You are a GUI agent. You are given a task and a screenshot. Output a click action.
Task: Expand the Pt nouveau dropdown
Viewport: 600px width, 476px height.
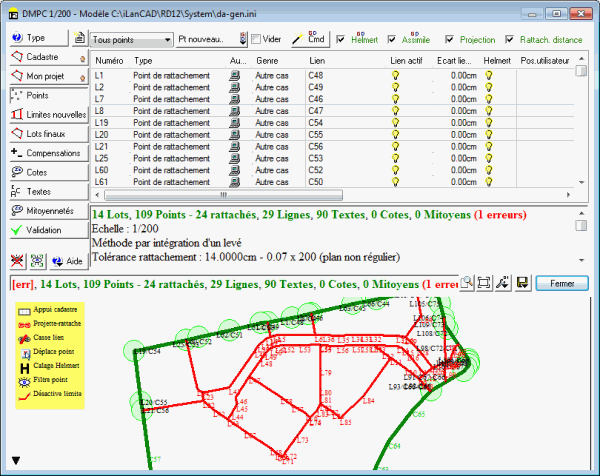pyautogui.click(x=242, y=40)
